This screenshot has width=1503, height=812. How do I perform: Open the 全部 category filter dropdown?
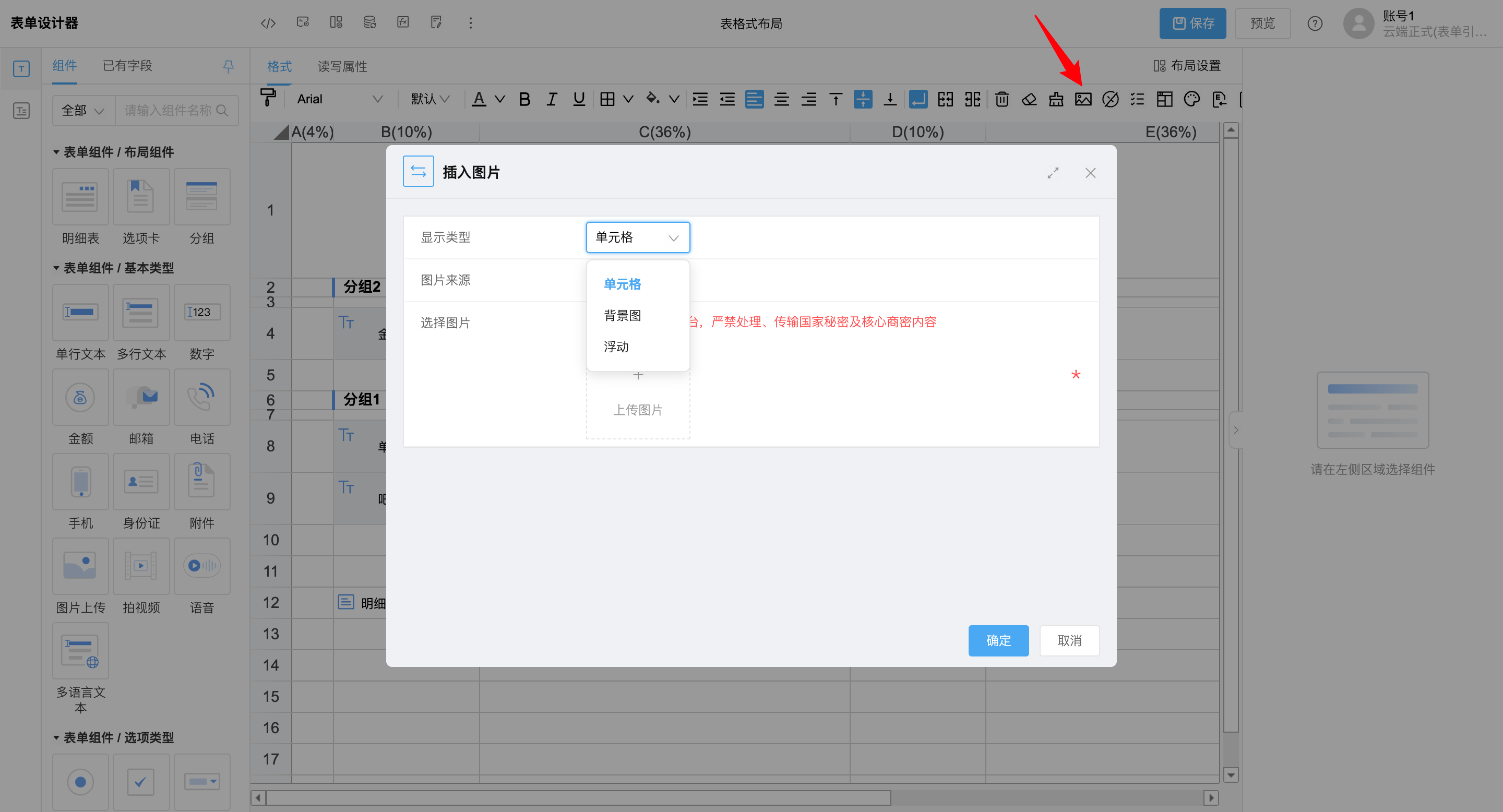(x=83, y=110)
